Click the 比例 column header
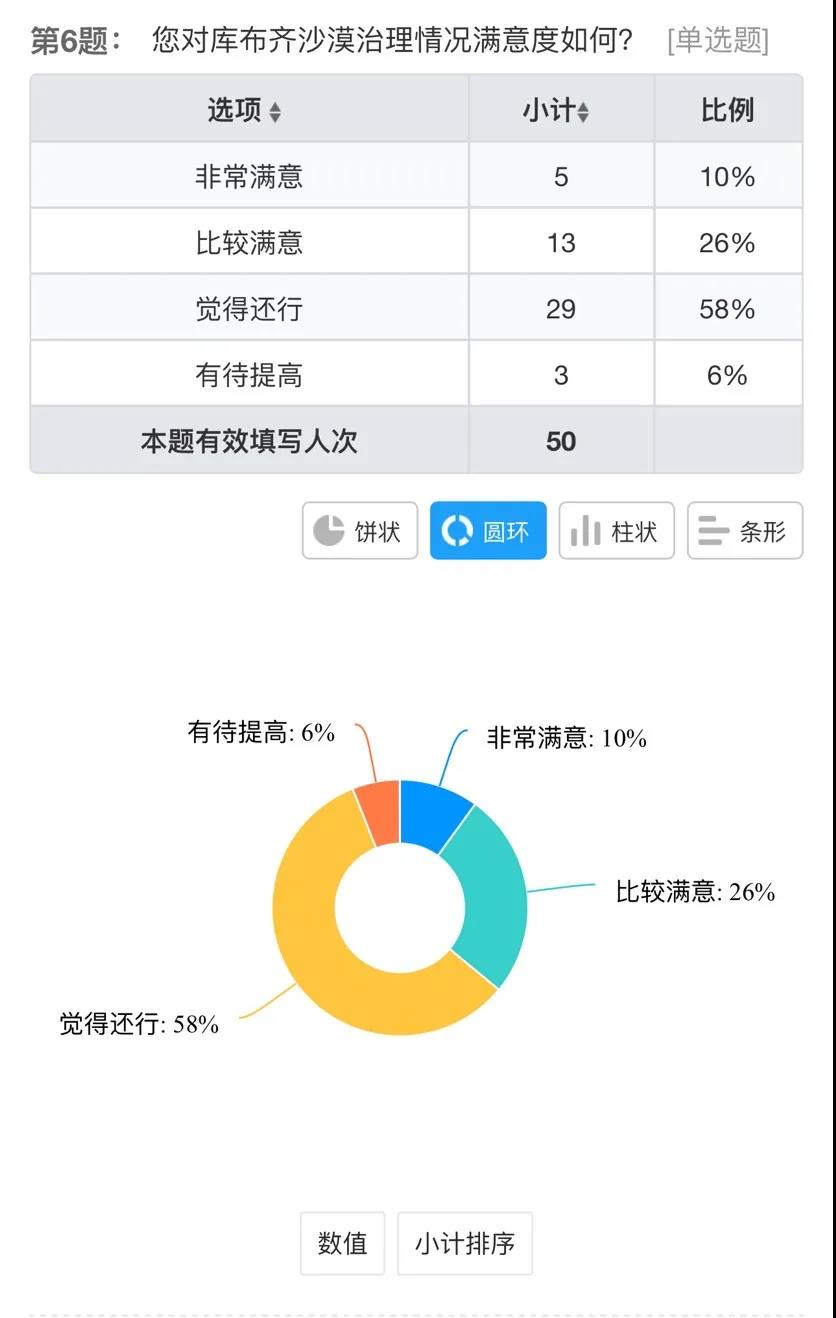Image resolution: width=836 pixels, height=1318 pixels. click(x=728, y=110)
